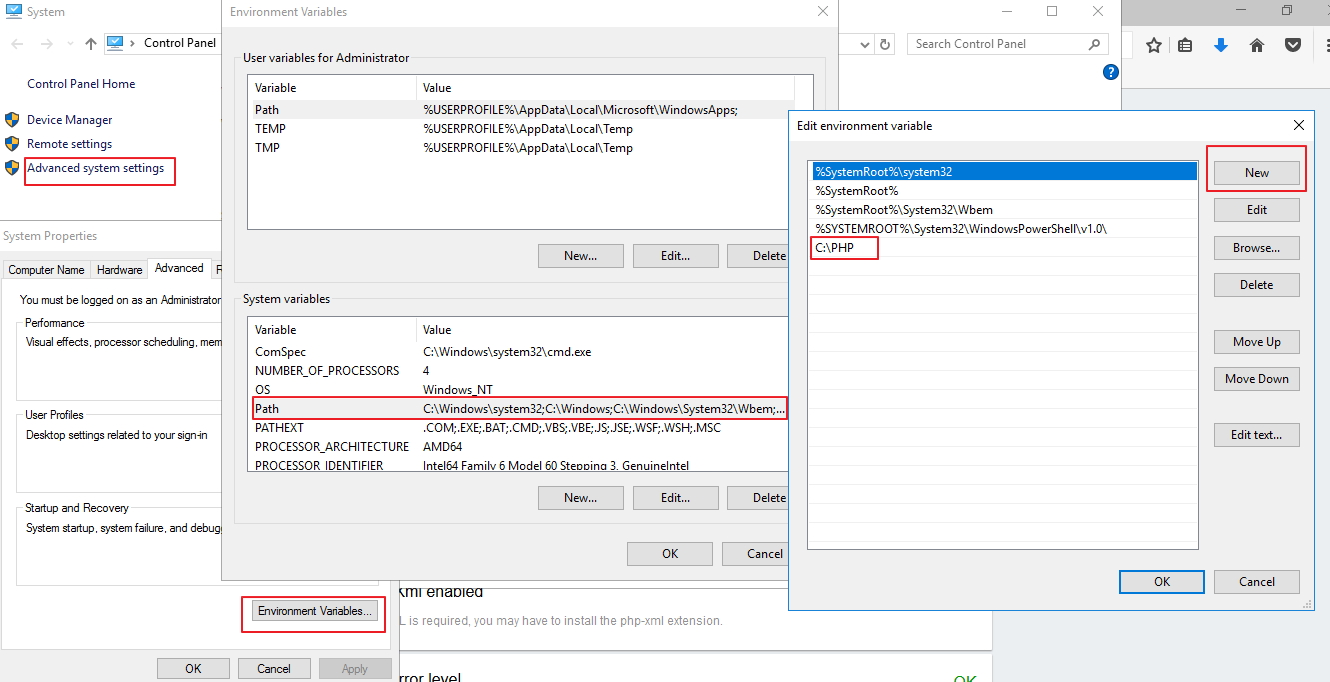Click the shield icon beside Advanced system settings
This screenshot has height=682, width=1330.
coord(12,168)
